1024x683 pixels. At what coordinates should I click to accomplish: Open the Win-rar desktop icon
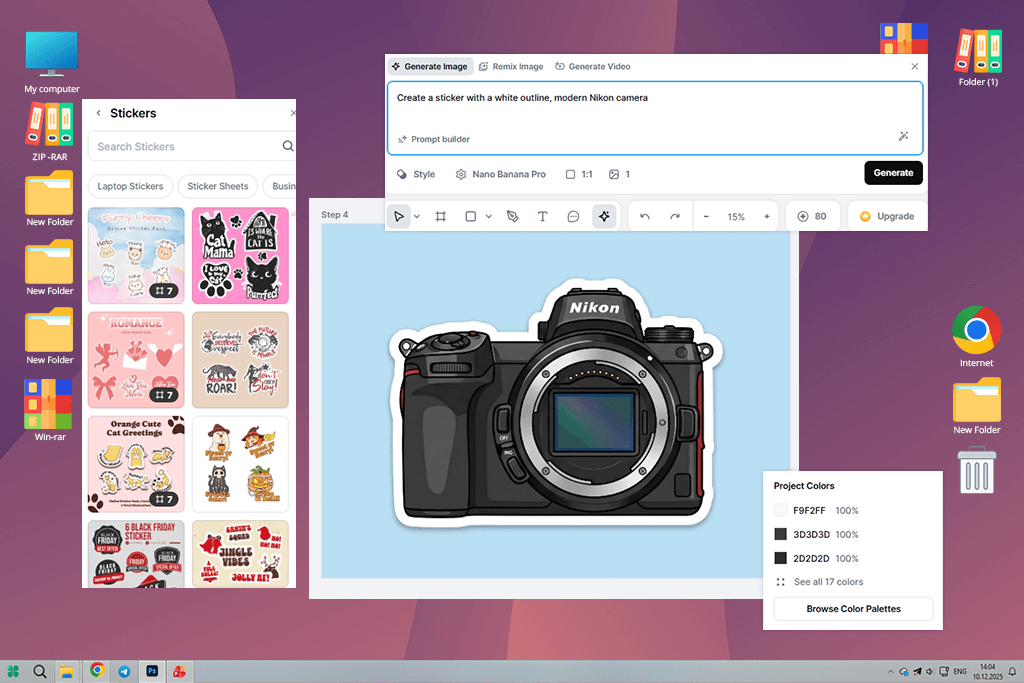click(50, 410)
